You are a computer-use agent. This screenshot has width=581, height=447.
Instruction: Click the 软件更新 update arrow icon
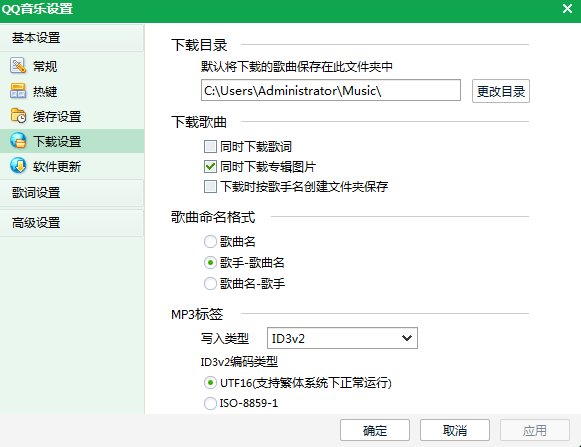18,166
